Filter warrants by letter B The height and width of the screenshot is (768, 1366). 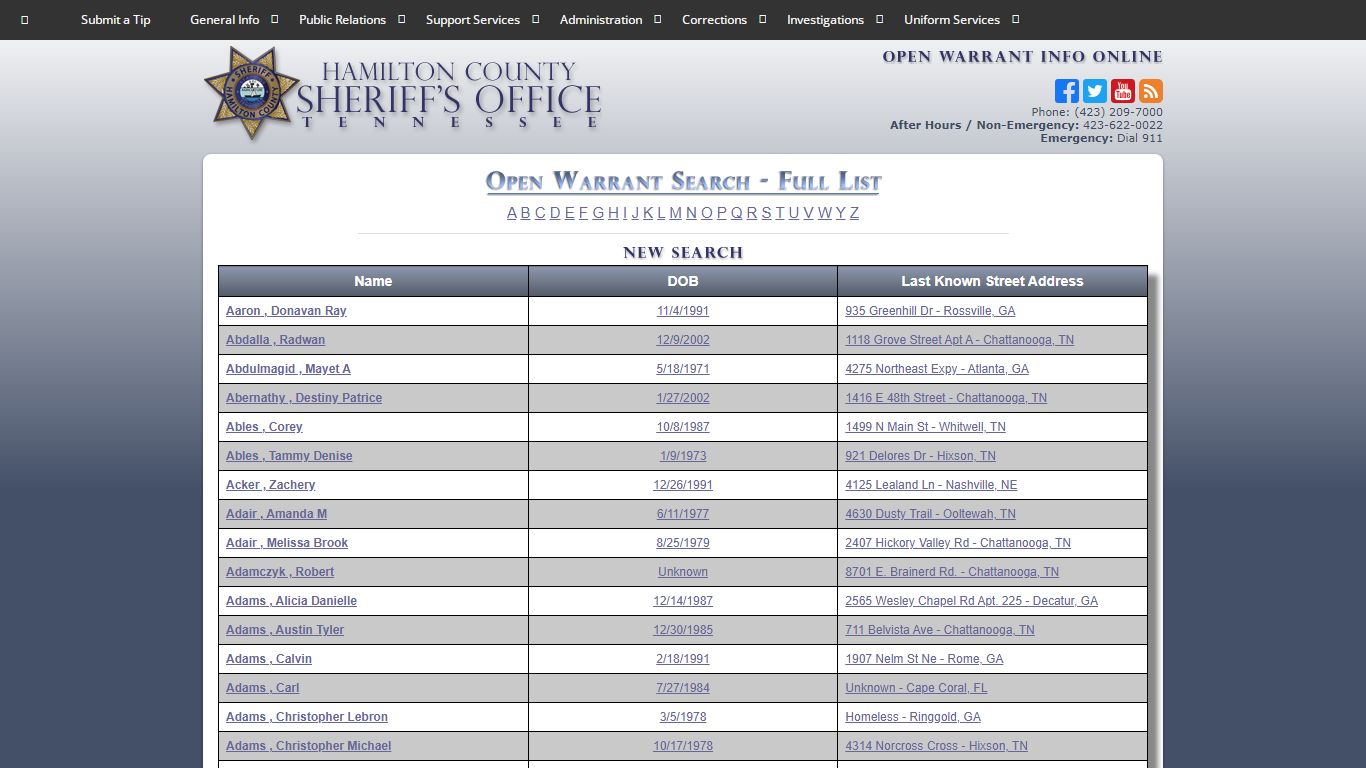(x=525, y=213)
